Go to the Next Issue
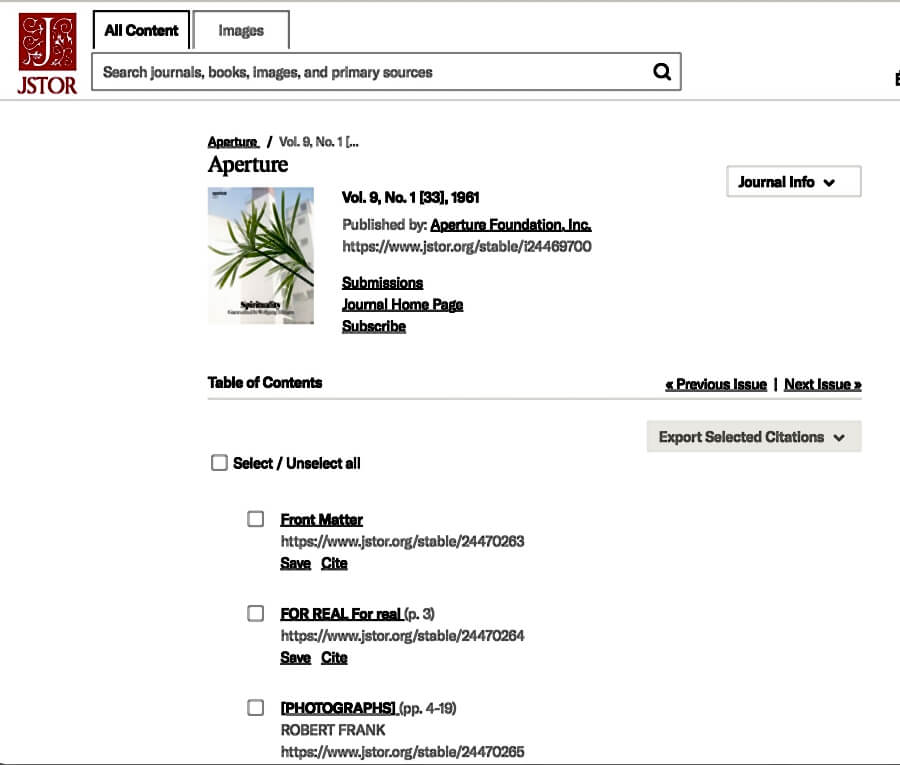The width and height of the screenshot is (900, 765). (x=823, y=384)
